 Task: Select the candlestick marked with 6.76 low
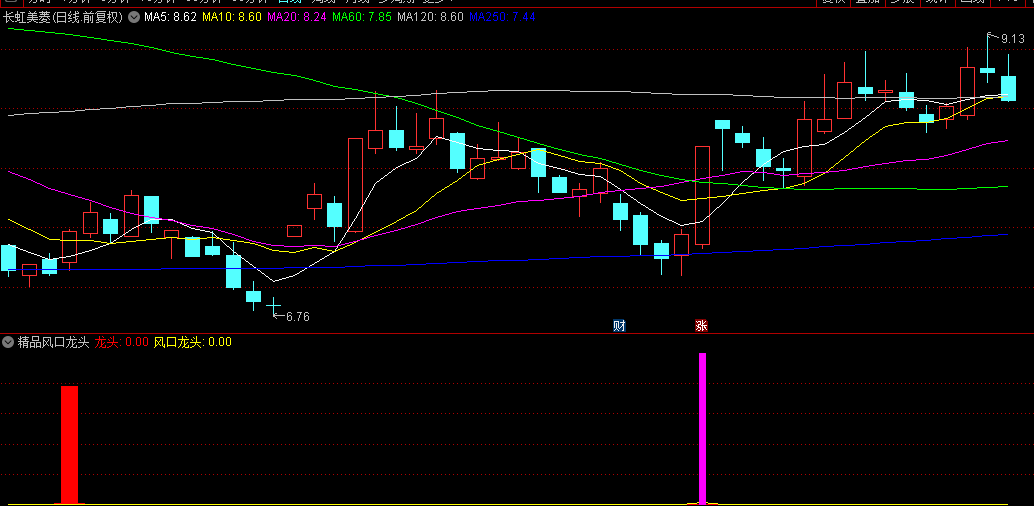(x=273, y=305)
